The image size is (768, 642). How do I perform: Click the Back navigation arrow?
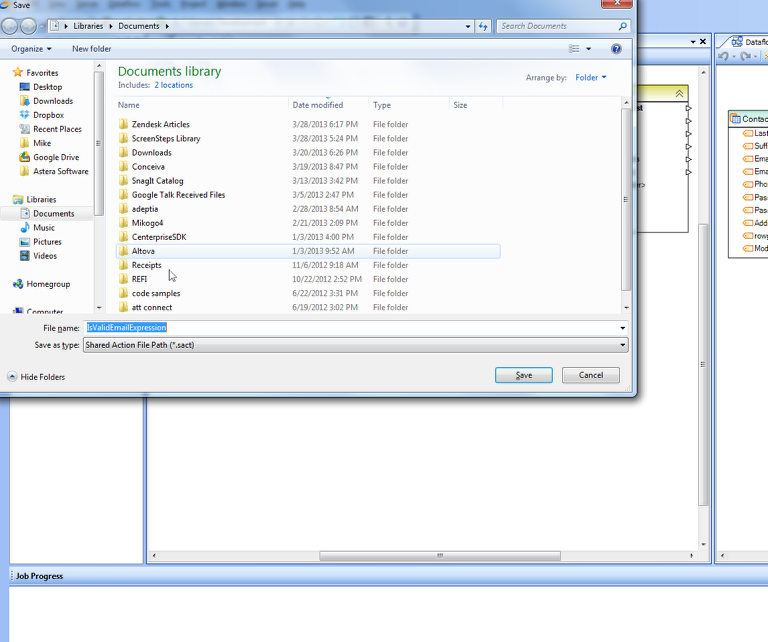pos(9,26)
